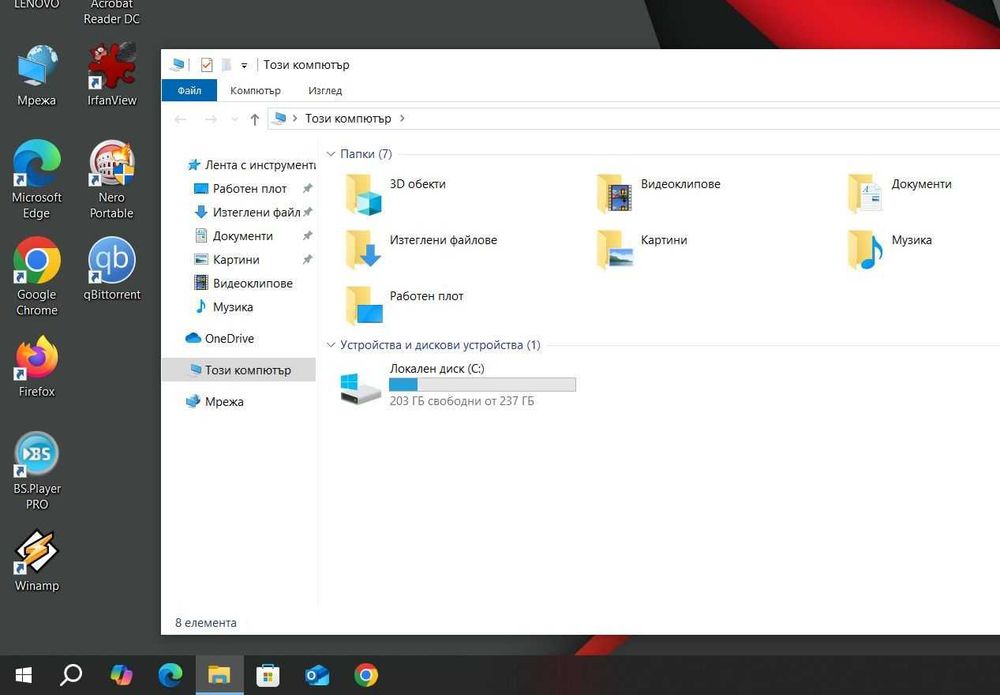Screen dimensions: 1000x695
Task: Open the Customize Quick Access Toolbar dropdown
Action: point(244,65)
